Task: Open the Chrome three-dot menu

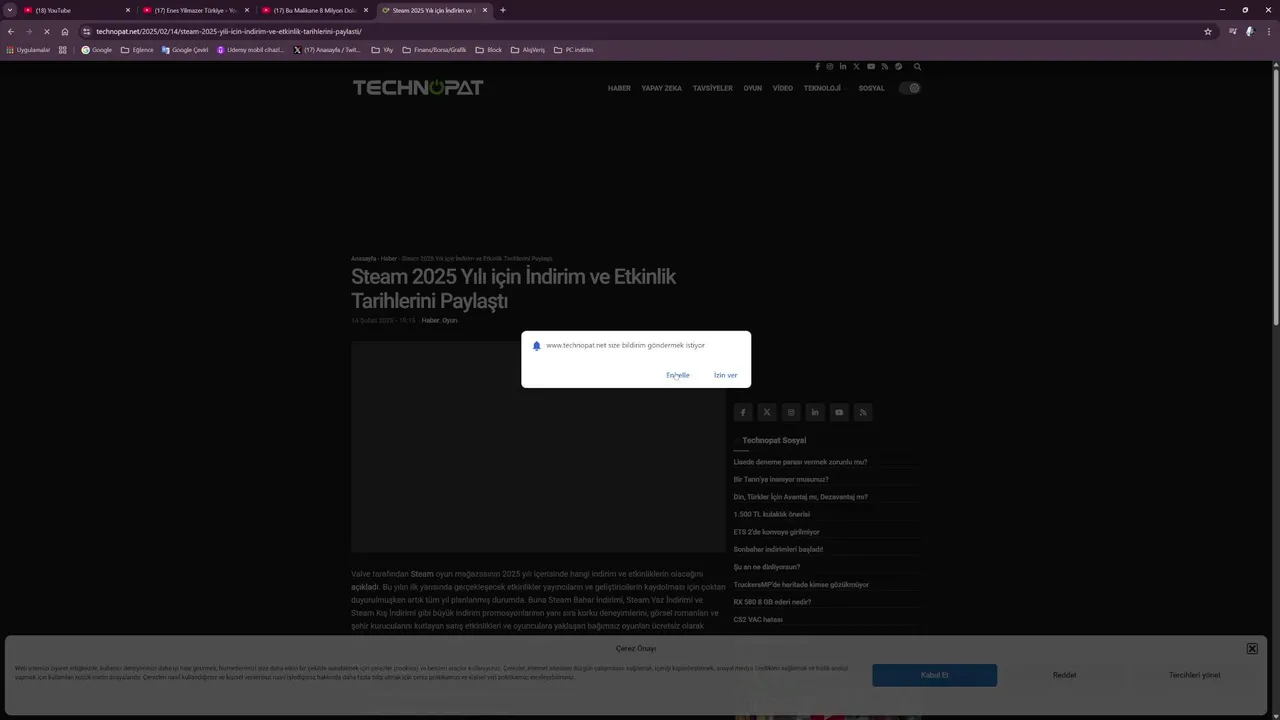Action: (1268, 31)
